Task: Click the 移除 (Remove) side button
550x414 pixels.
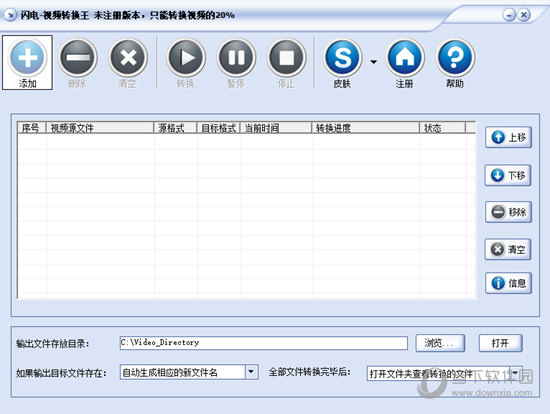Action: (509, 212)
